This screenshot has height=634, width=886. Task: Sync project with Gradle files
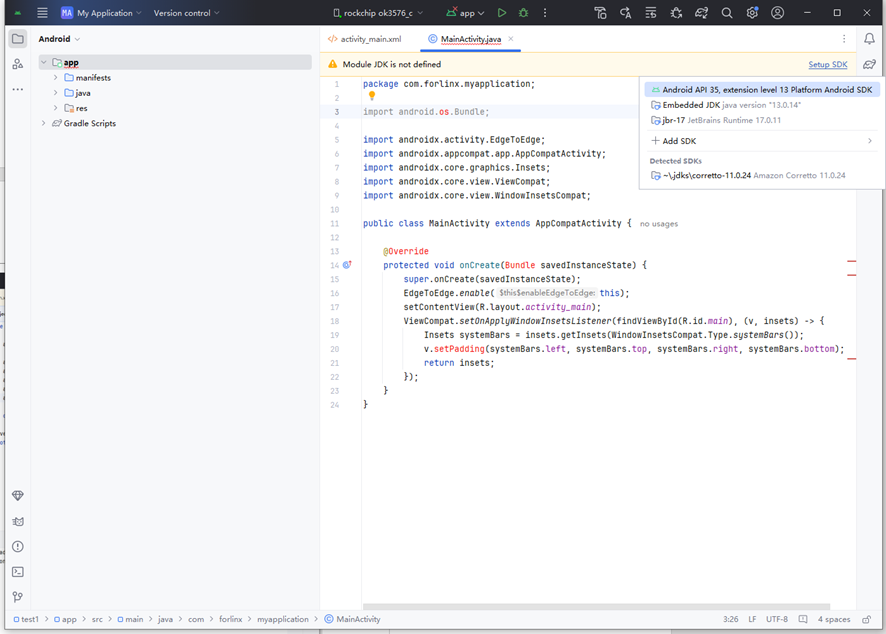pyautogui.click(x=701, y=13)
